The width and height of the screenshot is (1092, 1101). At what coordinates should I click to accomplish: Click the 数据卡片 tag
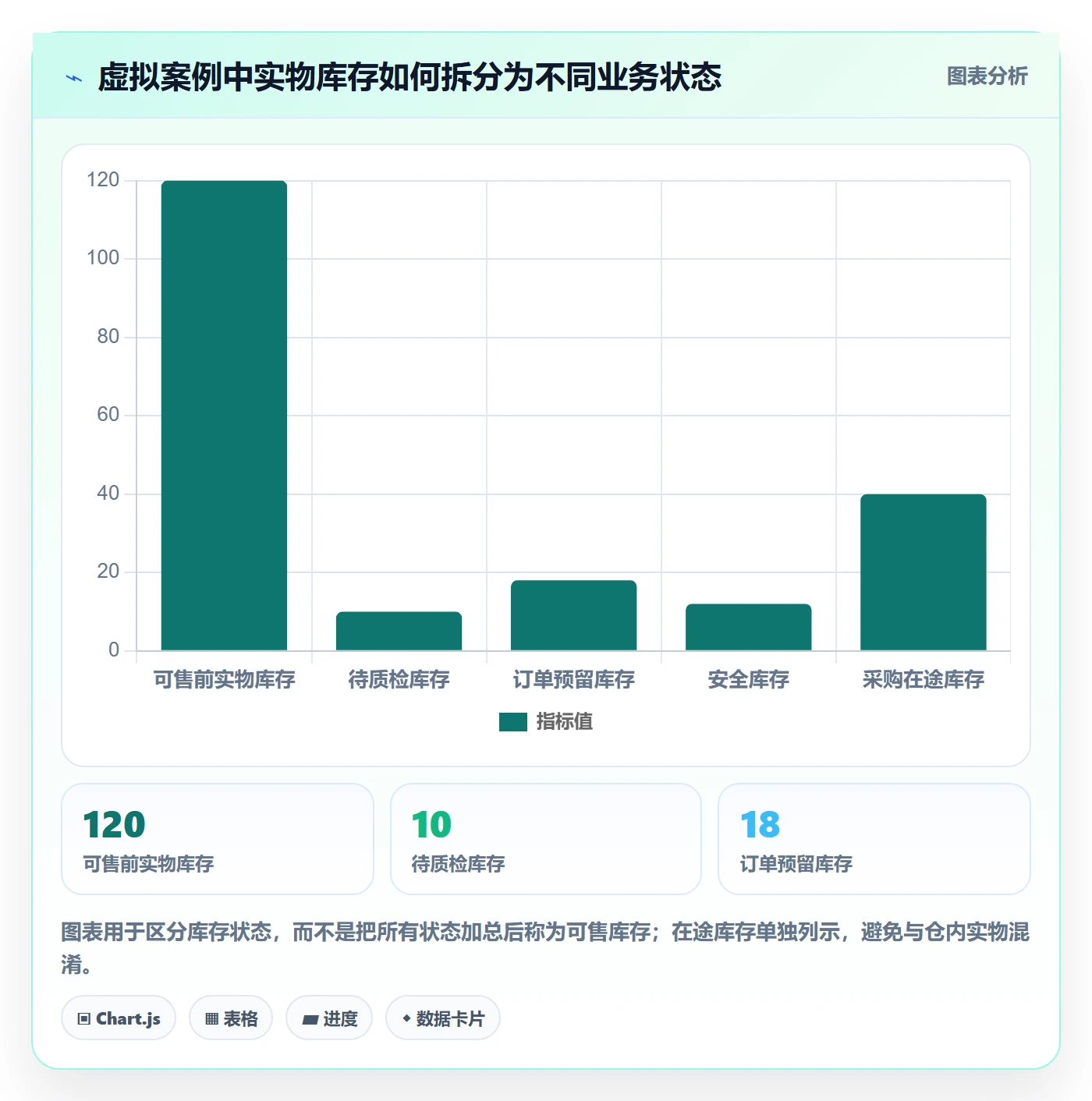(443, 1018)
